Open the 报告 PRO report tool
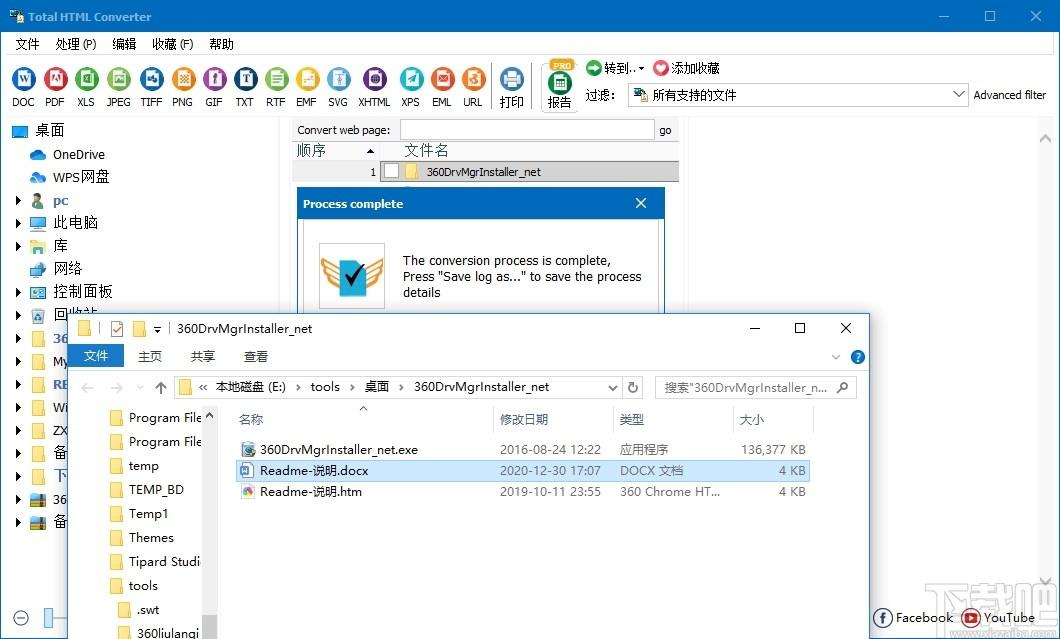 (560, 84)
